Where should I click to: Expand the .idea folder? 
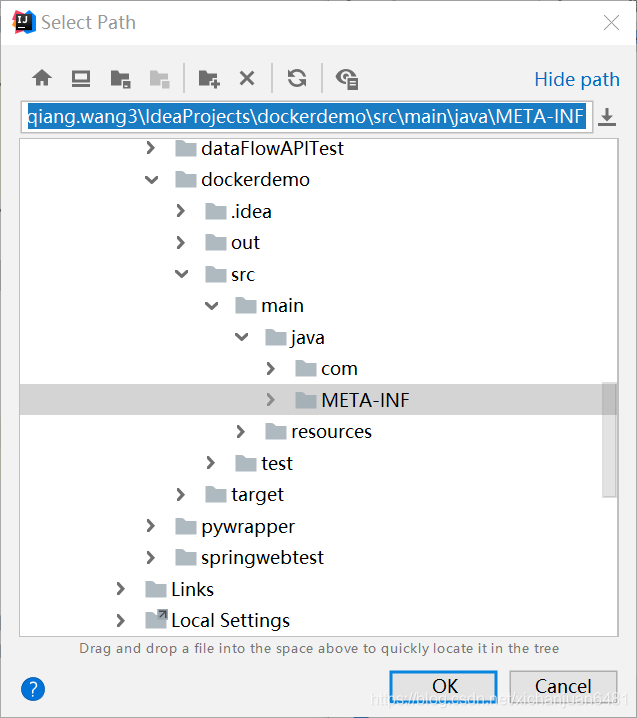pos(180,211)
